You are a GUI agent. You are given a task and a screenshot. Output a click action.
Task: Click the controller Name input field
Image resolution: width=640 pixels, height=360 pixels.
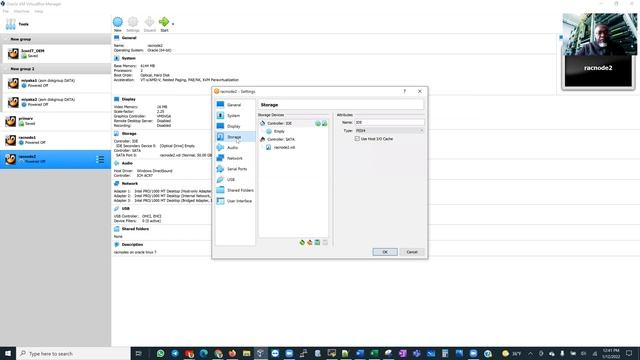pyautogui.click(x=389, y=122)
